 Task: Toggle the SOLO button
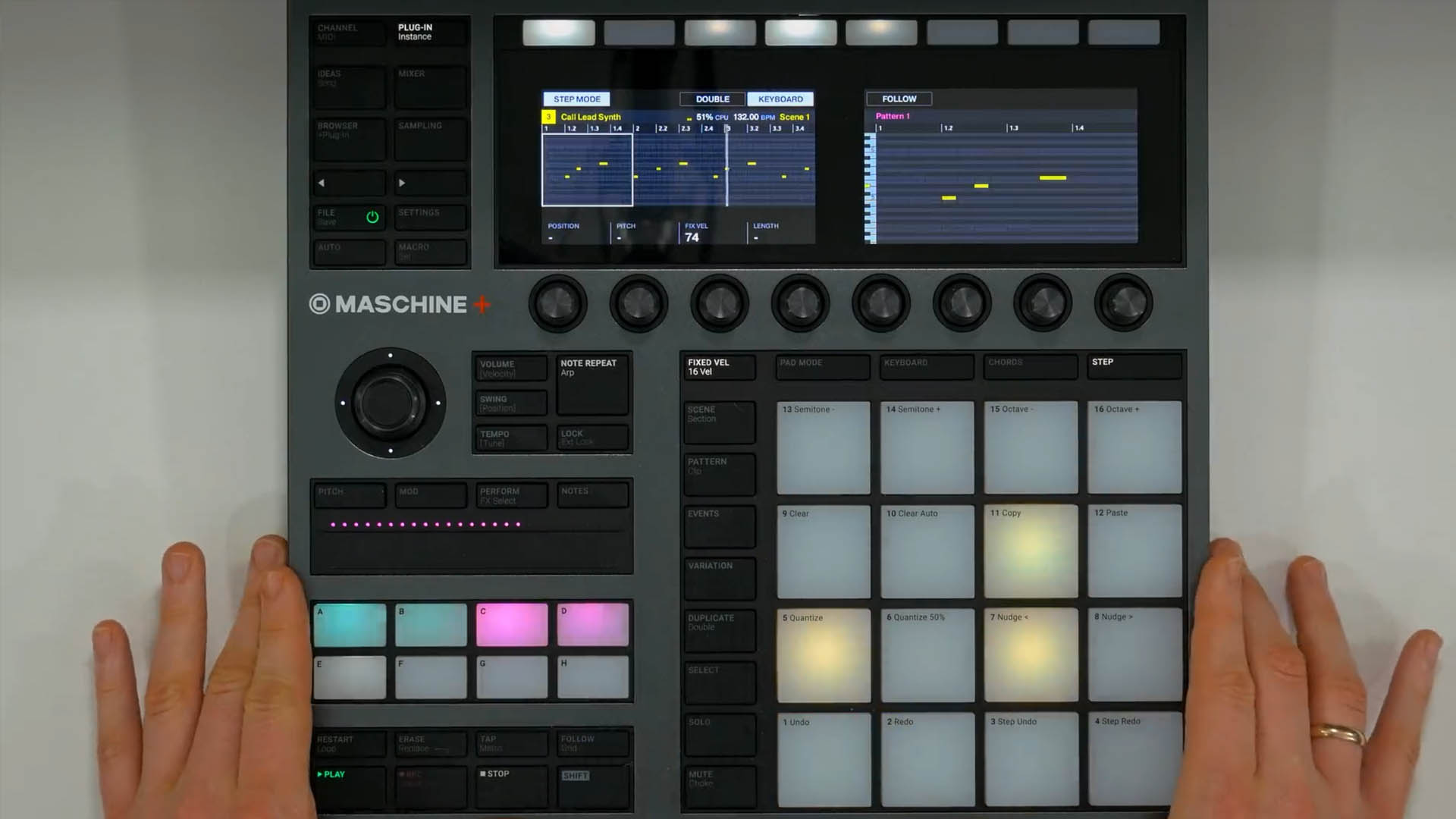tap(720, 735)
